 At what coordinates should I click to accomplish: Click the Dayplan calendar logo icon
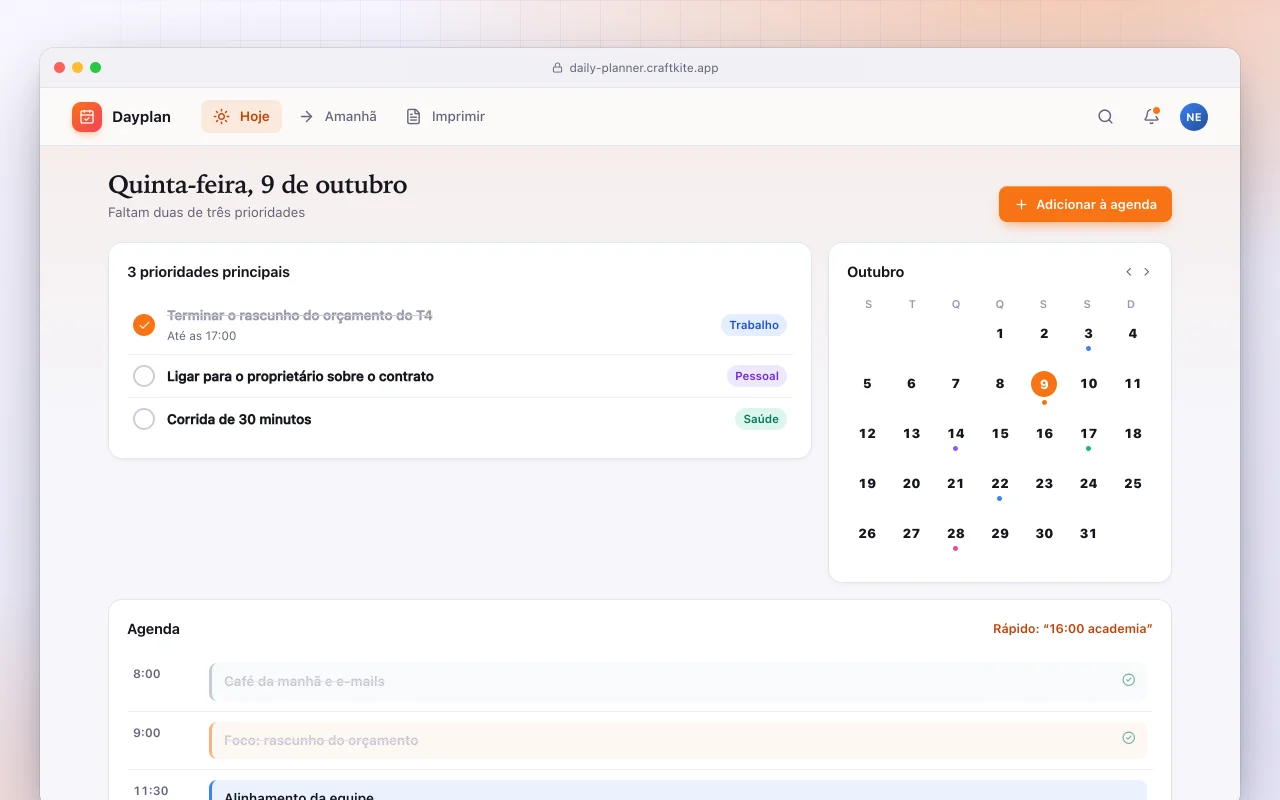click(87, 117)
